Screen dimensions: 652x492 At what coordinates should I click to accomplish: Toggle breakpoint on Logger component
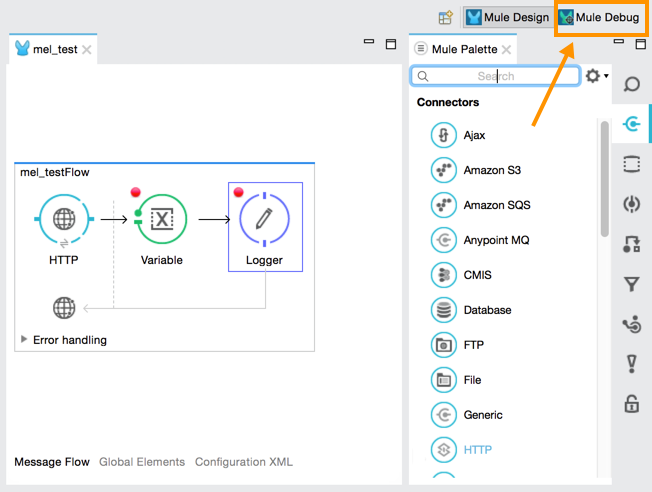(x=238, y=192)
